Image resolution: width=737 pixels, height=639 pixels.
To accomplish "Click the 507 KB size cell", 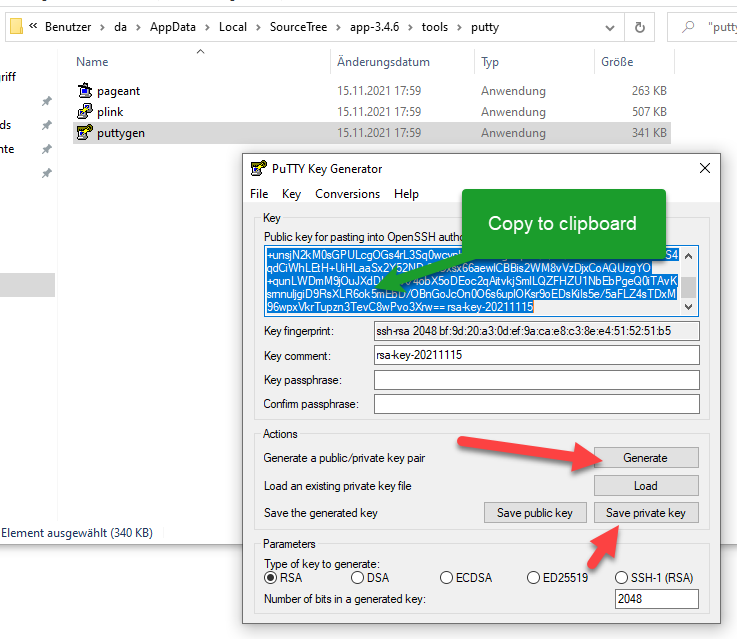I will click(x=649, y=111).
